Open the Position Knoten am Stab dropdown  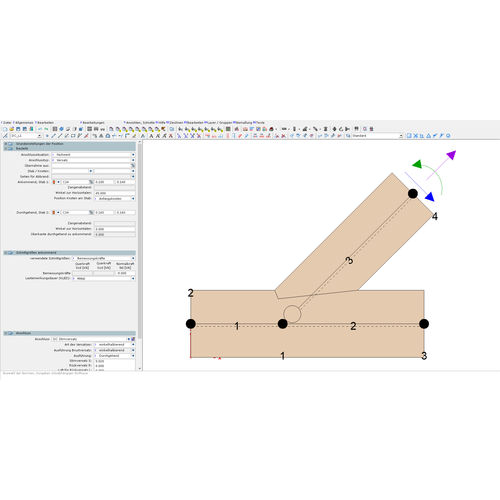(133, 199)
